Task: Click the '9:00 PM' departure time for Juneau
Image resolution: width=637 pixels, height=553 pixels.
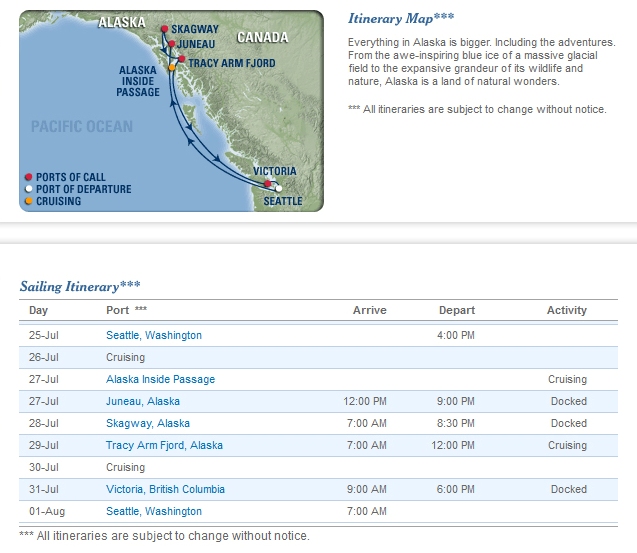Action: click(x=456, y=401)
